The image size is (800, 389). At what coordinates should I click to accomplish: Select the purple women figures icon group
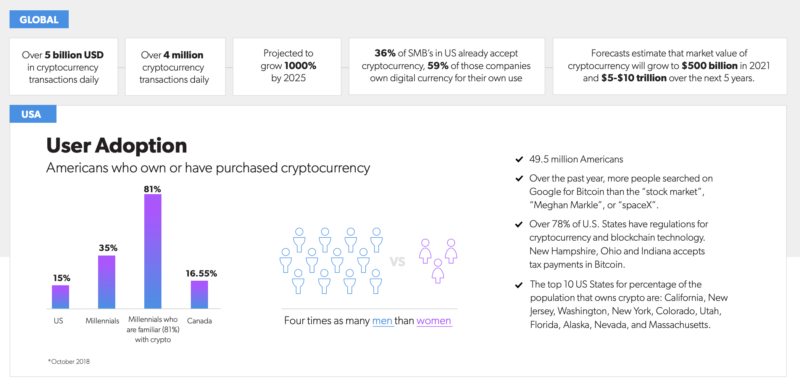[x=438, y=260]
